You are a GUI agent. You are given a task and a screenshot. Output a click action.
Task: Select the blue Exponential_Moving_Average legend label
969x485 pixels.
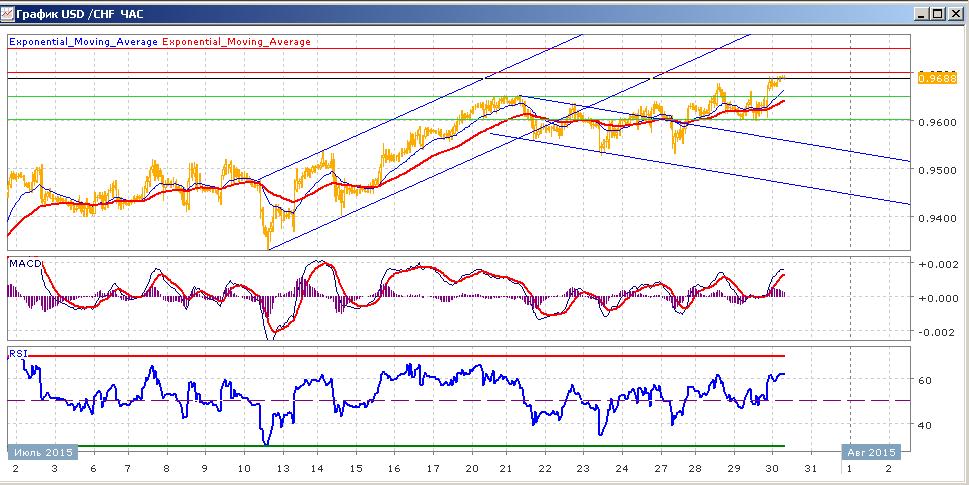tap(83, 42)
